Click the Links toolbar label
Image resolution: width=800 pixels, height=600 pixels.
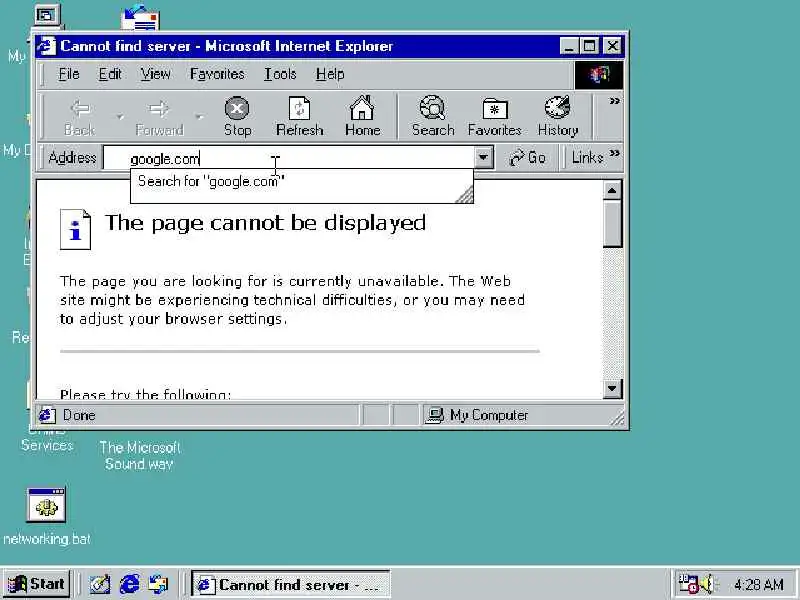tap(587, 158)
